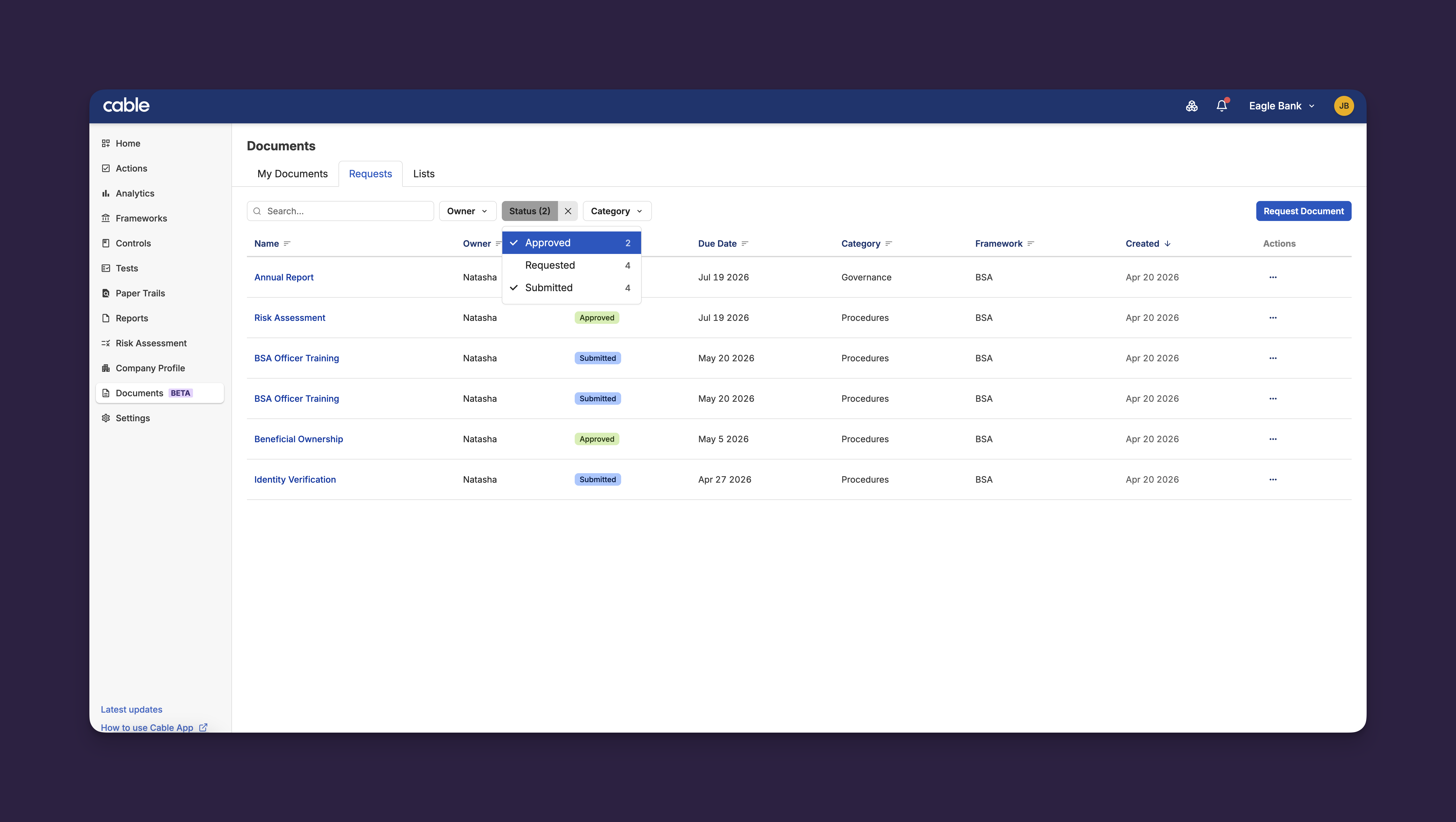Open Actions in the sidebar
Viewport: 1456px width, 822px height.
click(x=160, y=169)
